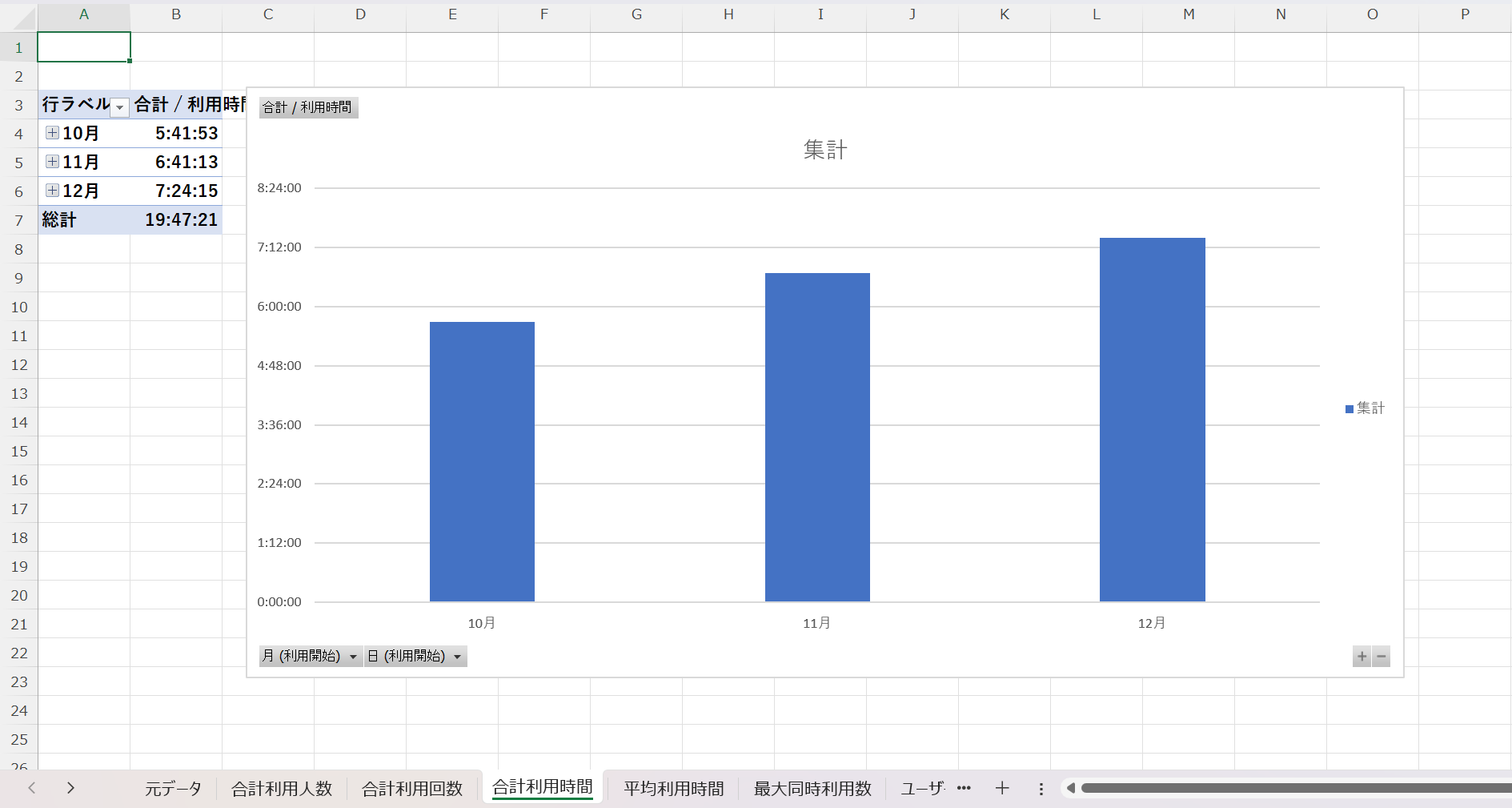
Task: Click the chart expand field plus button
Action: pyautogui.click(x=1362, y=657)
